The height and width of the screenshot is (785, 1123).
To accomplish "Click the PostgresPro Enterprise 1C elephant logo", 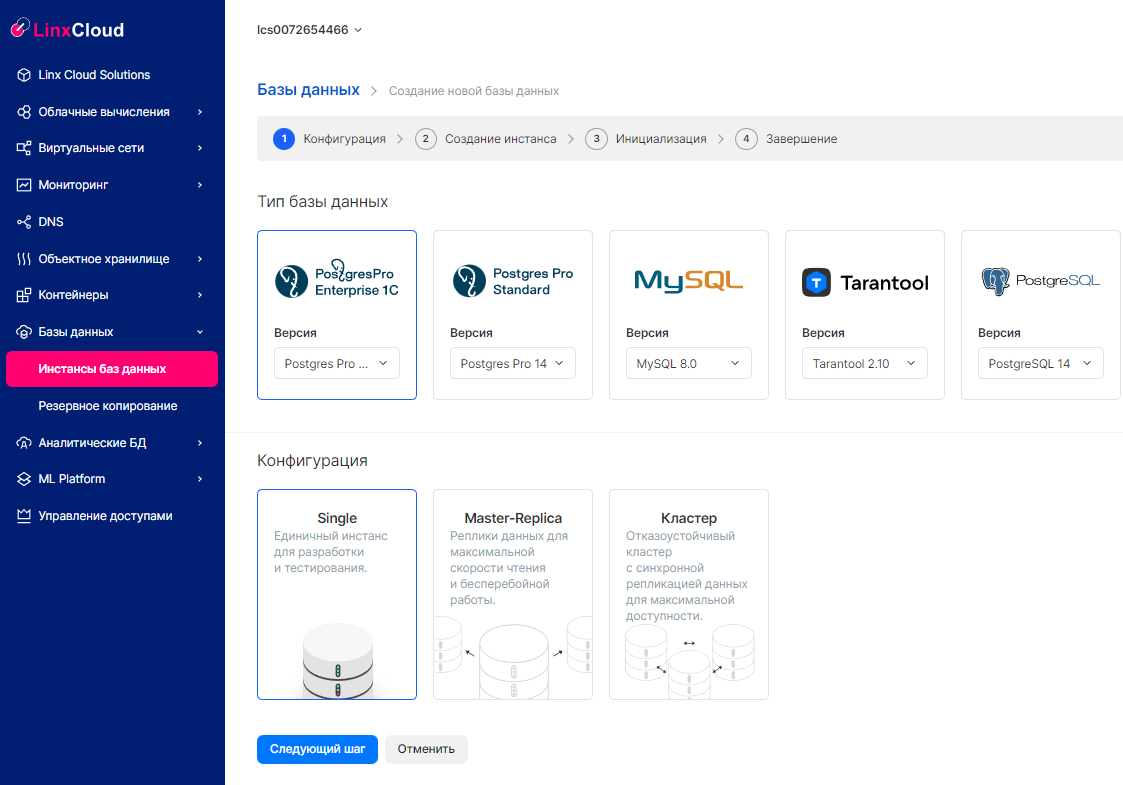I will (291, 281).
